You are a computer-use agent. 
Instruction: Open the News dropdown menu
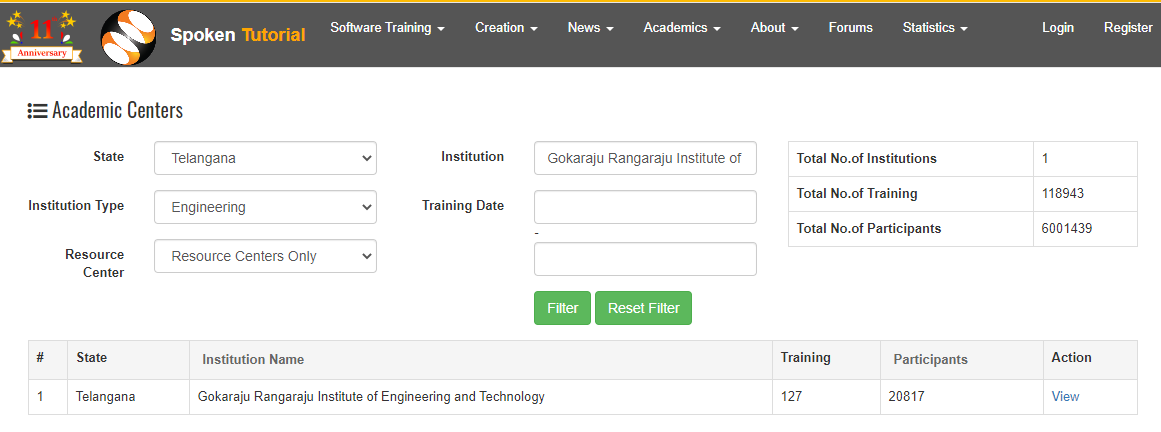point(591,27)
